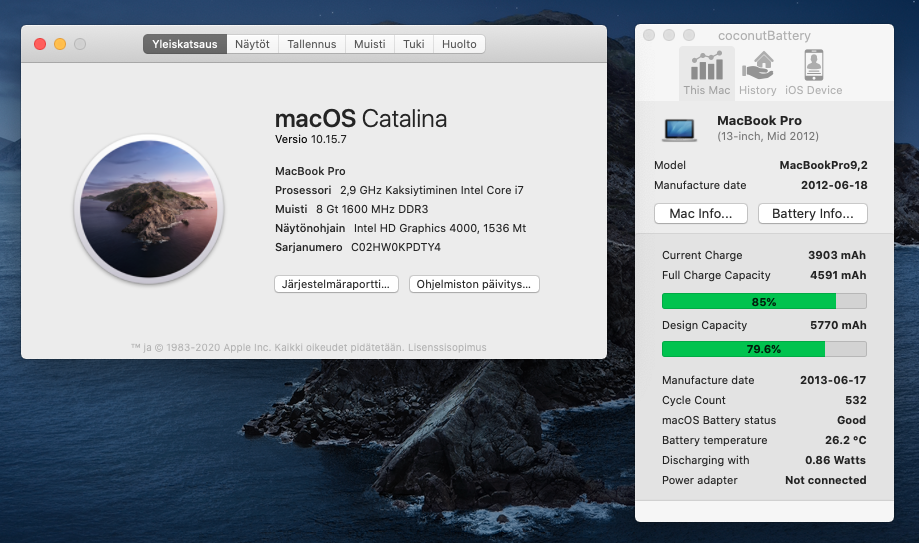Open the History view in coconutBattery
The height and width of the screenshot is (543, 919).
757,73
